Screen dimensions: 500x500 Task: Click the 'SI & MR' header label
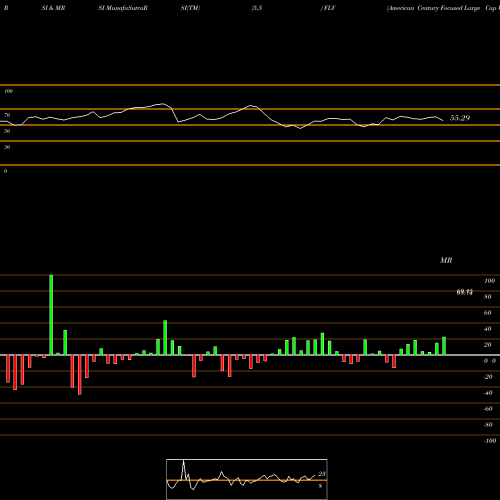(x=53, y=8)
